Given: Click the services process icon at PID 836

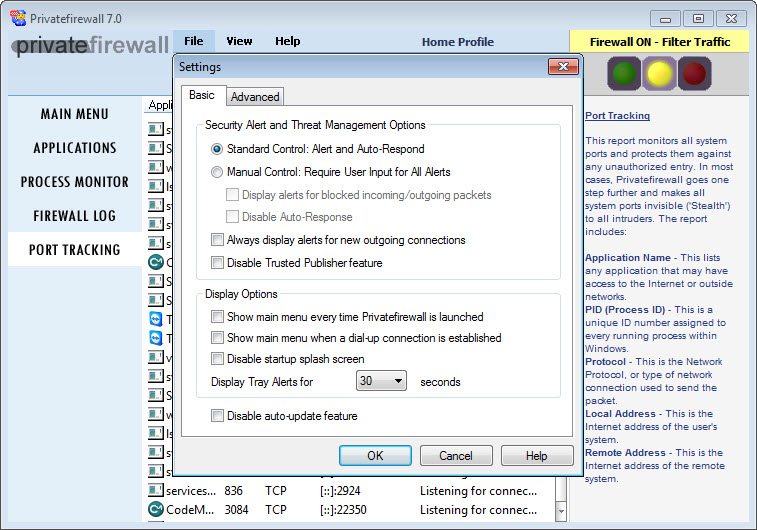Looking at the screenshot, I should coord(155,491).
